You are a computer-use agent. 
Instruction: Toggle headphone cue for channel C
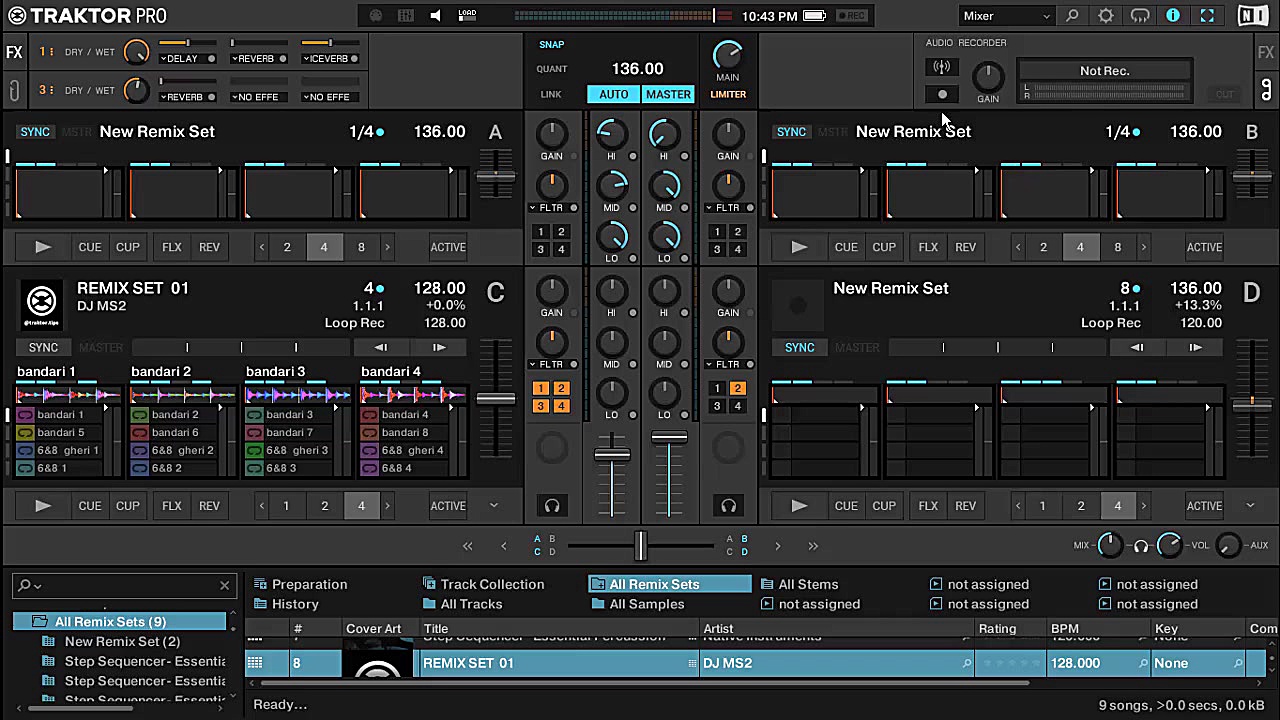pyautogui.click(x=552, y=506)
